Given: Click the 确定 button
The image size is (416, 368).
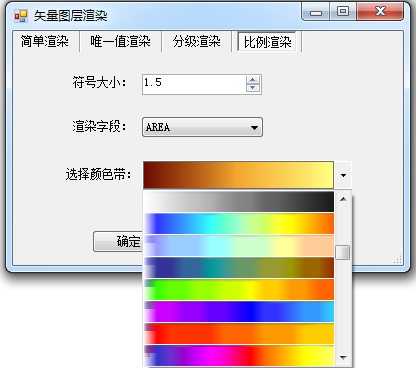Looking at the screenshot, I should (x=119, y=241).
